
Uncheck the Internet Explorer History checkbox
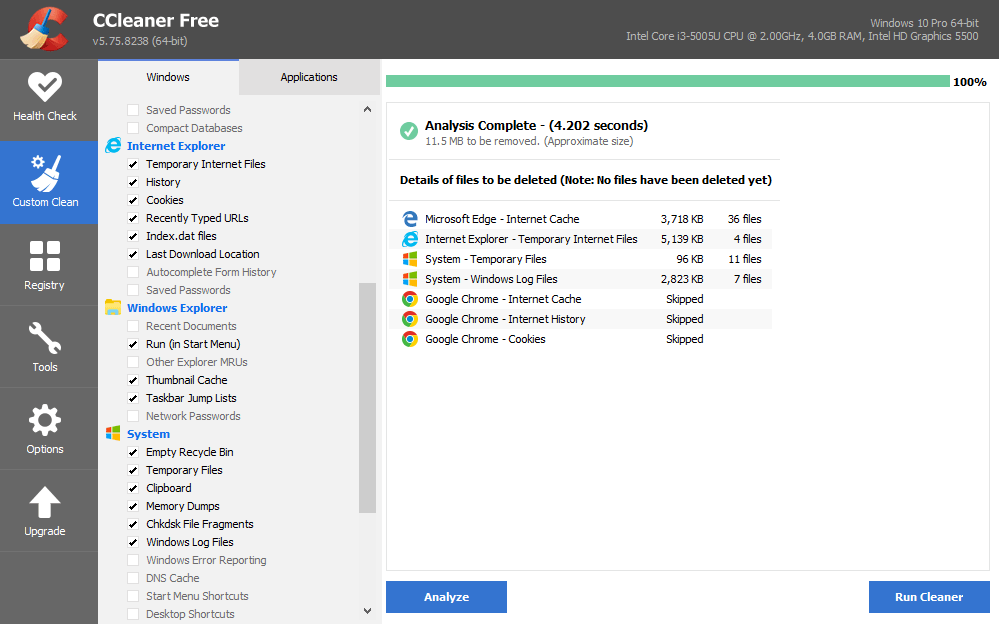pos(133,182)
